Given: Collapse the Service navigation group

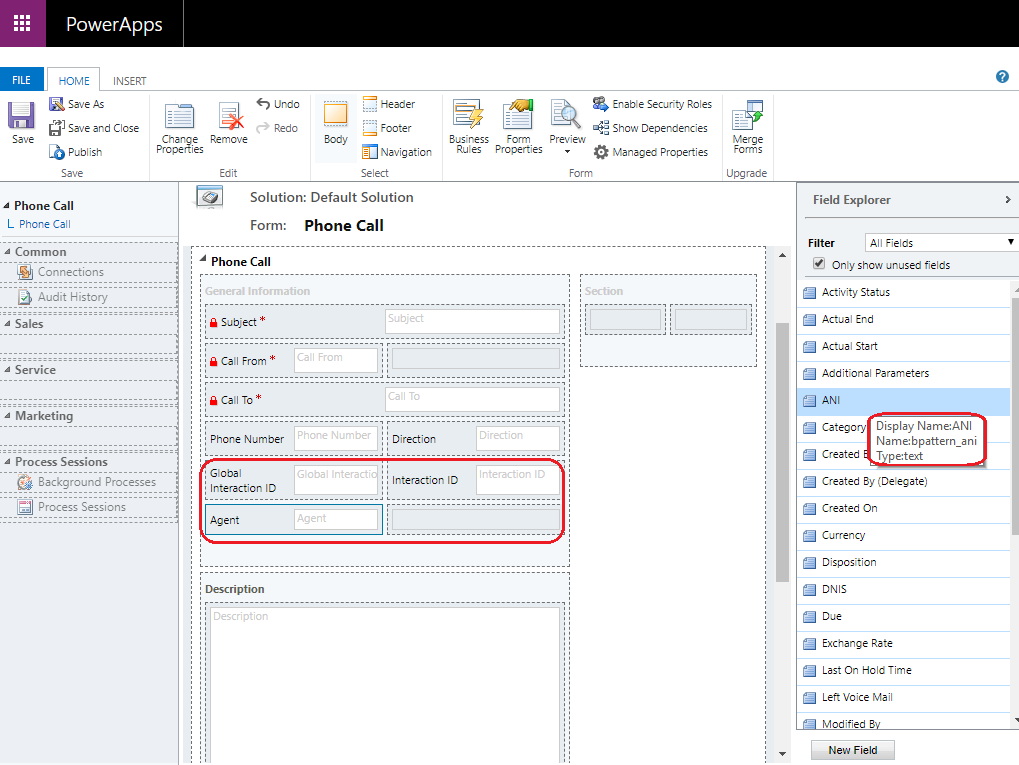Looking at the screenshot, I should coord(7,370).
